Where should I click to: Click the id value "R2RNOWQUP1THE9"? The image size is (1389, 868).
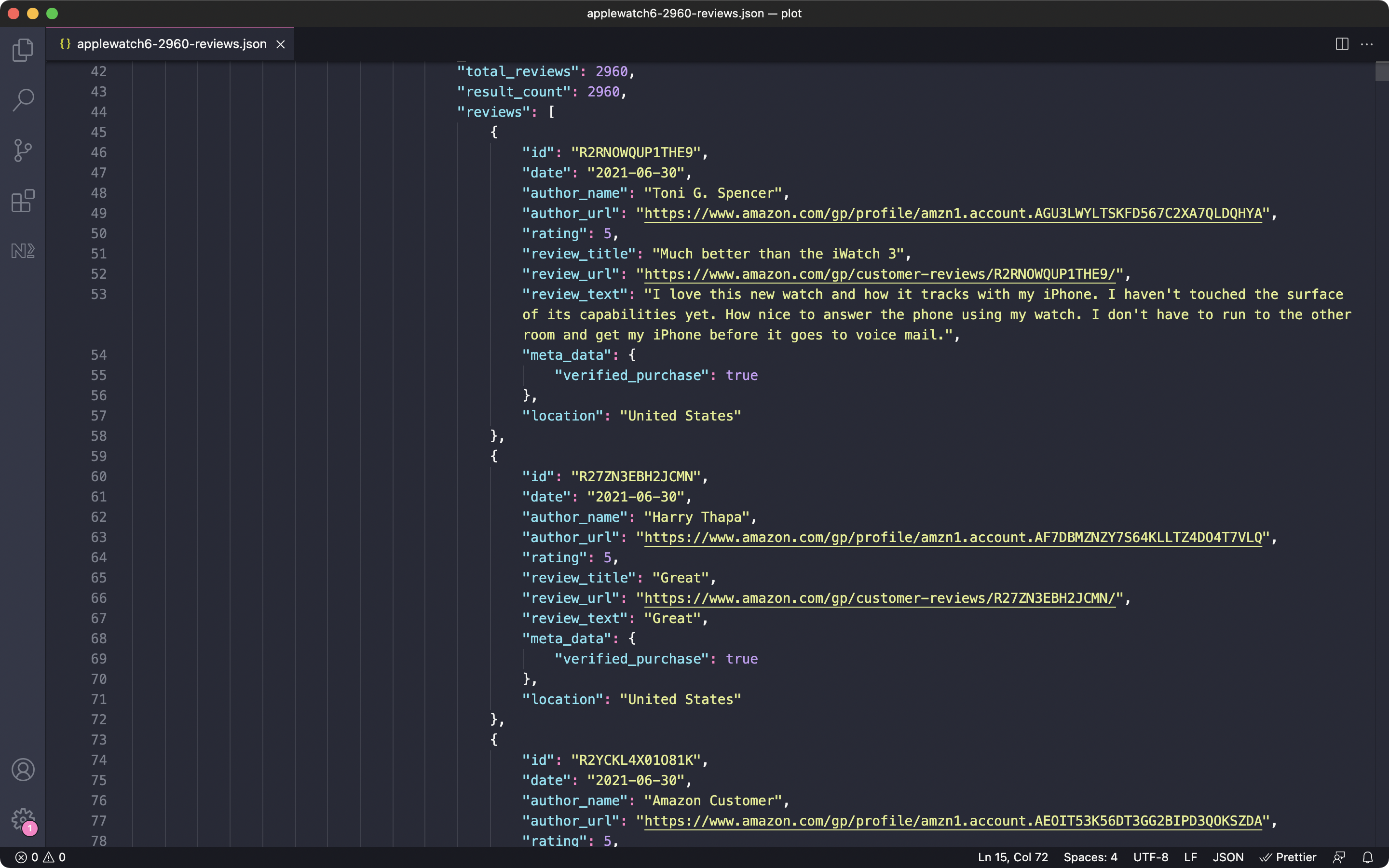coord(636,153)
